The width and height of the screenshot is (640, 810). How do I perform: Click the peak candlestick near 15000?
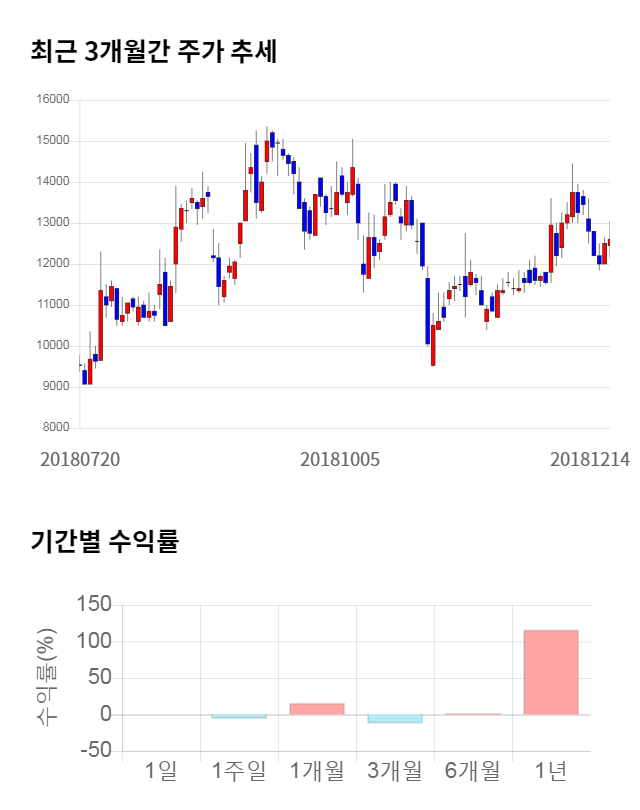tap(272, 140)
